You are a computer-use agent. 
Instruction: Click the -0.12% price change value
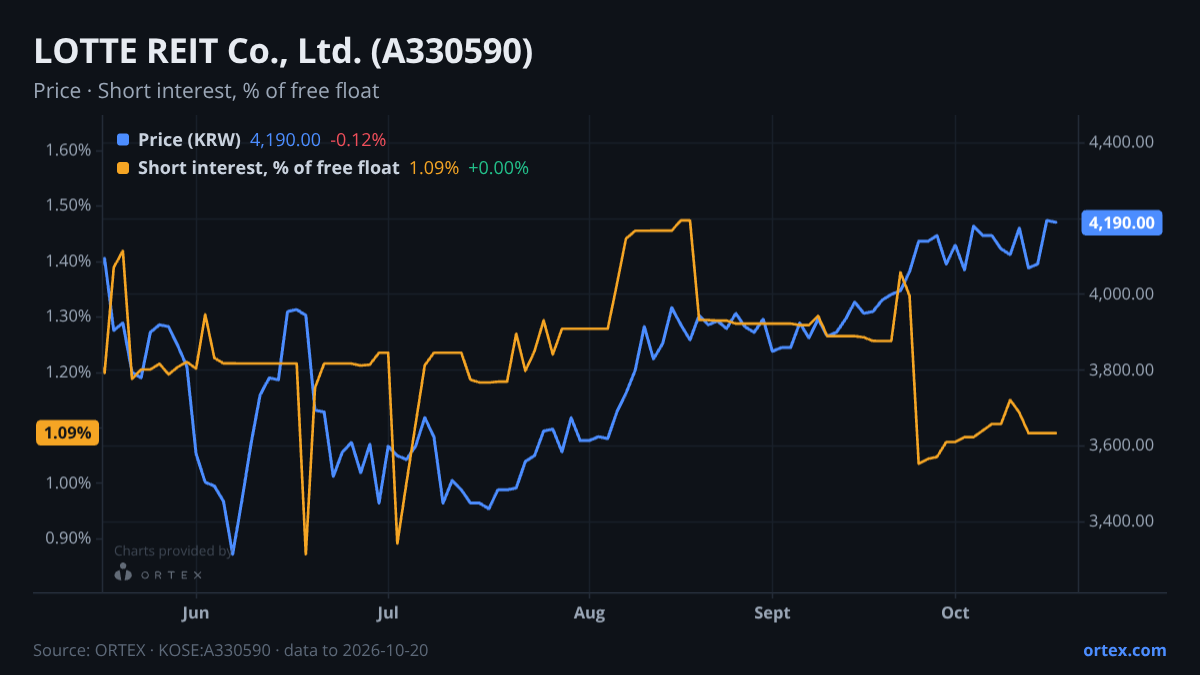coord(358,140)
